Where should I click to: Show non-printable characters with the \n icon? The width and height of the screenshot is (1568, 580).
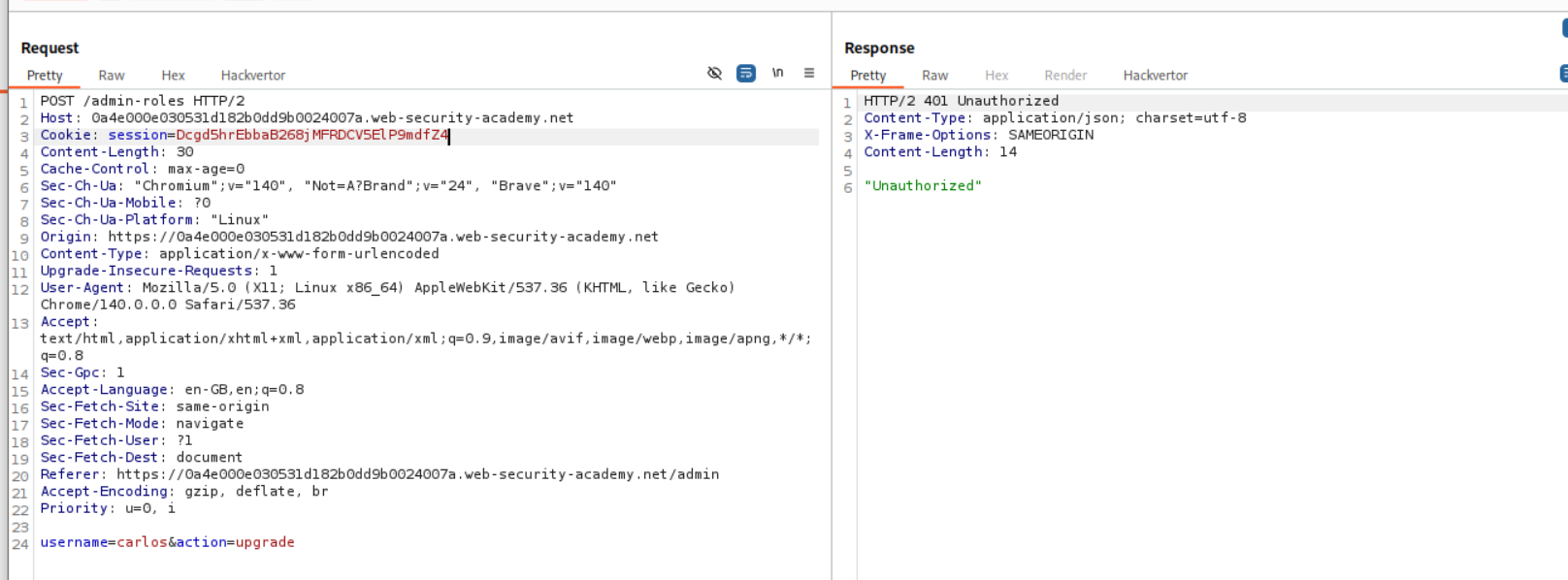point(777,74)
